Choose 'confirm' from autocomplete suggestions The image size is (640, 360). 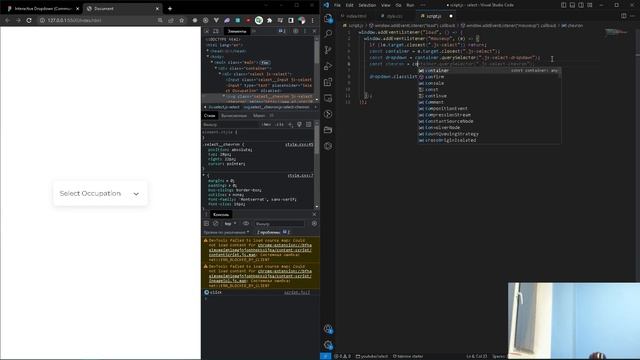point(488,77)
